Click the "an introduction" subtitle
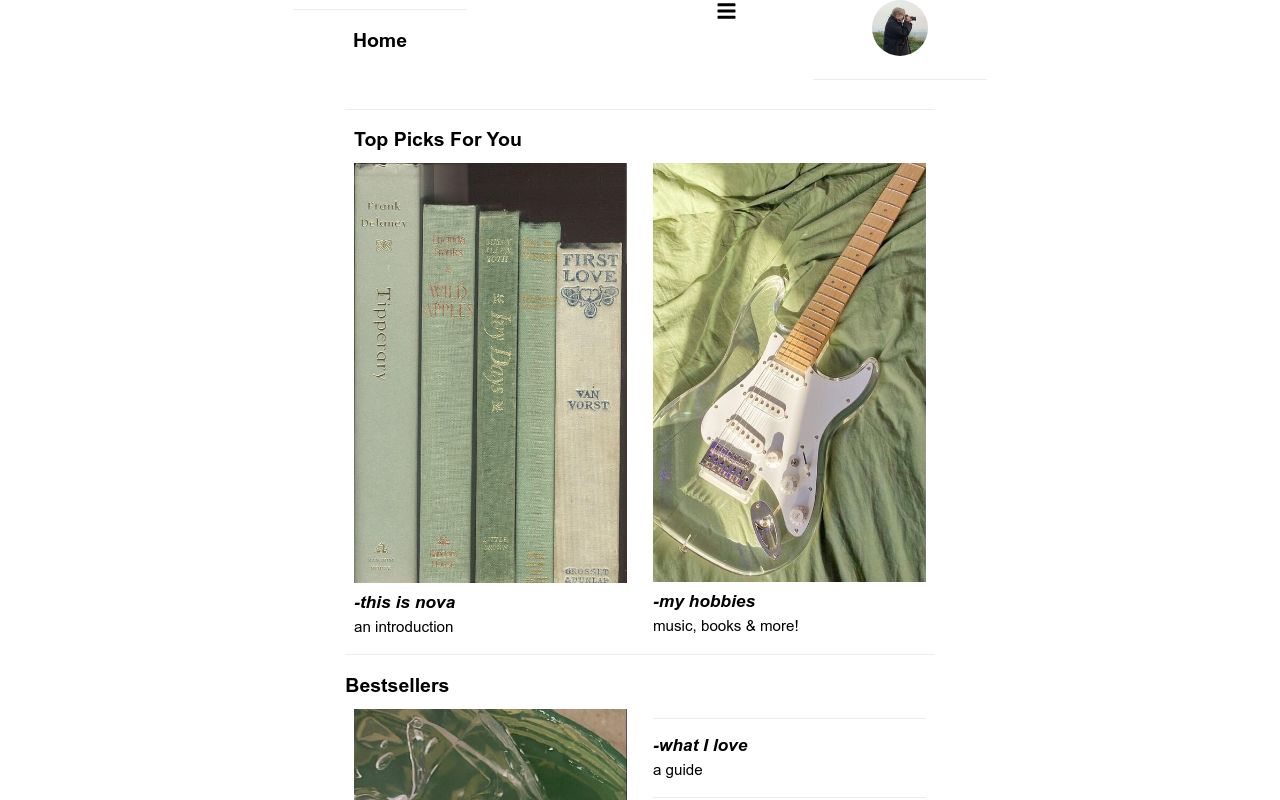Screen dimensions: 1280x800 click(403, 627)
